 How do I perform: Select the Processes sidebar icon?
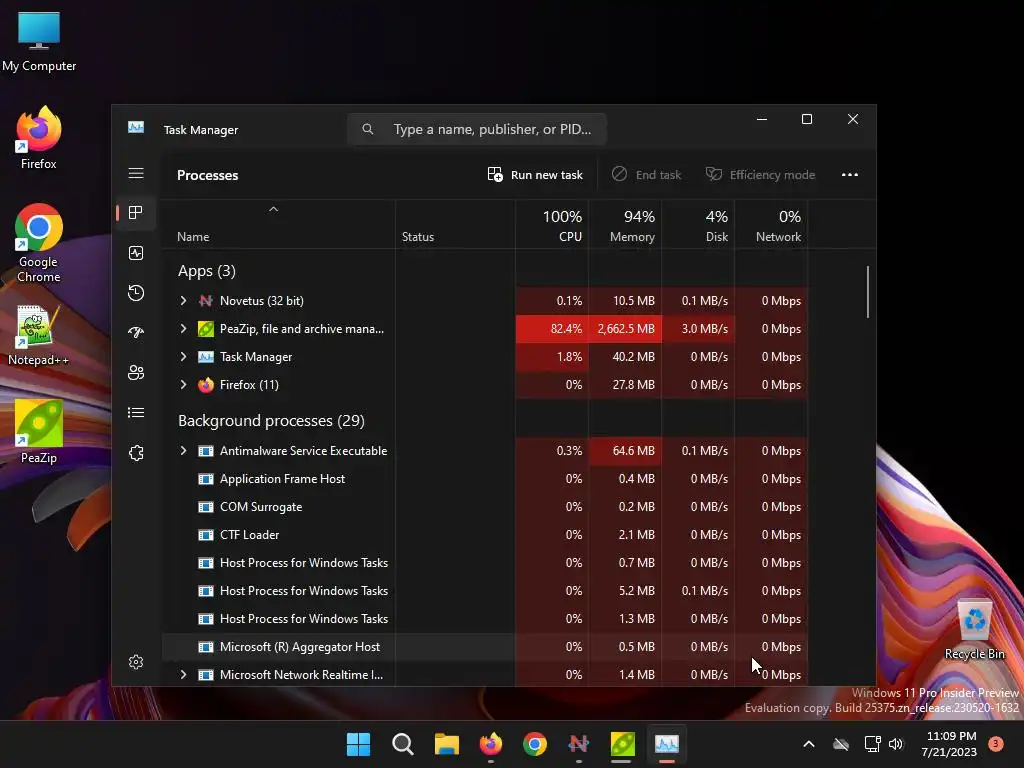tap(136, 213)
